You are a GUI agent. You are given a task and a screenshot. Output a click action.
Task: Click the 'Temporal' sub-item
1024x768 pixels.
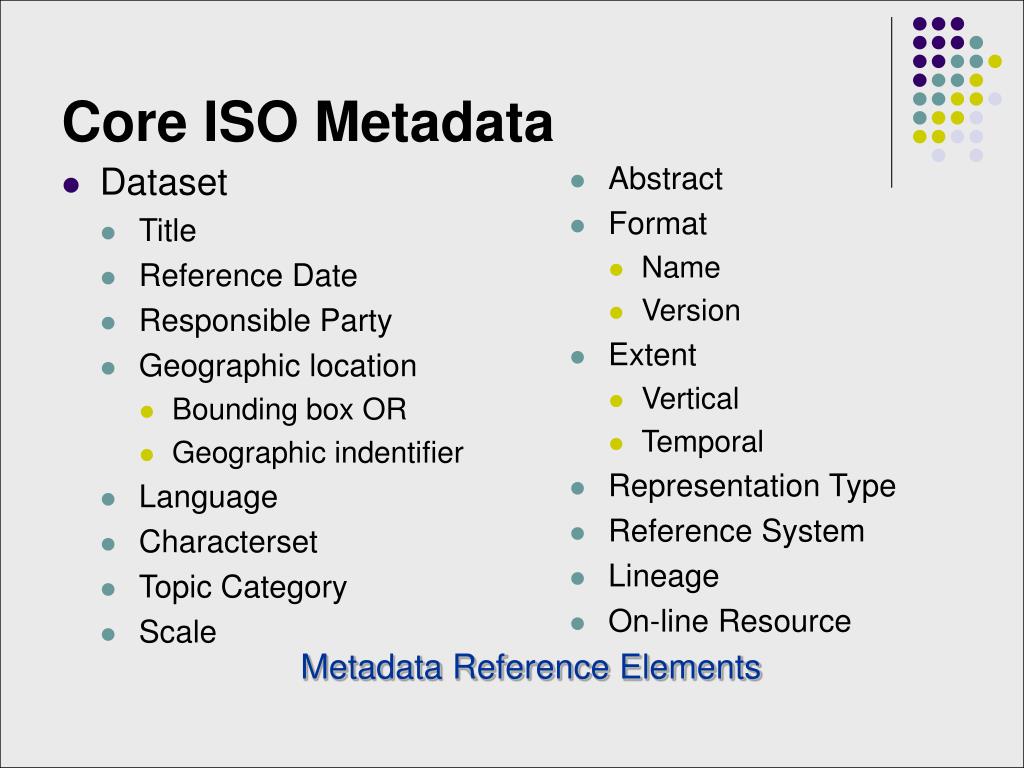pos(703,441)
